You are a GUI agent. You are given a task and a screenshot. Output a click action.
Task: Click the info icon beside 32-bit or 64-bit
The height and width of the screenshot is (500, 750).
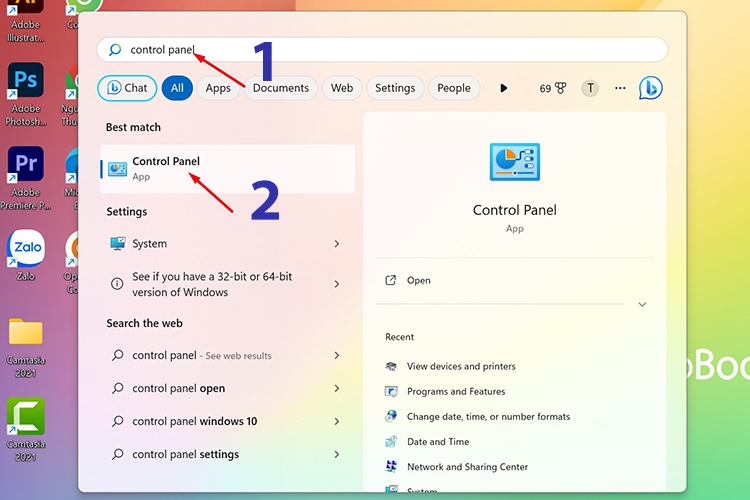(117, 284)
